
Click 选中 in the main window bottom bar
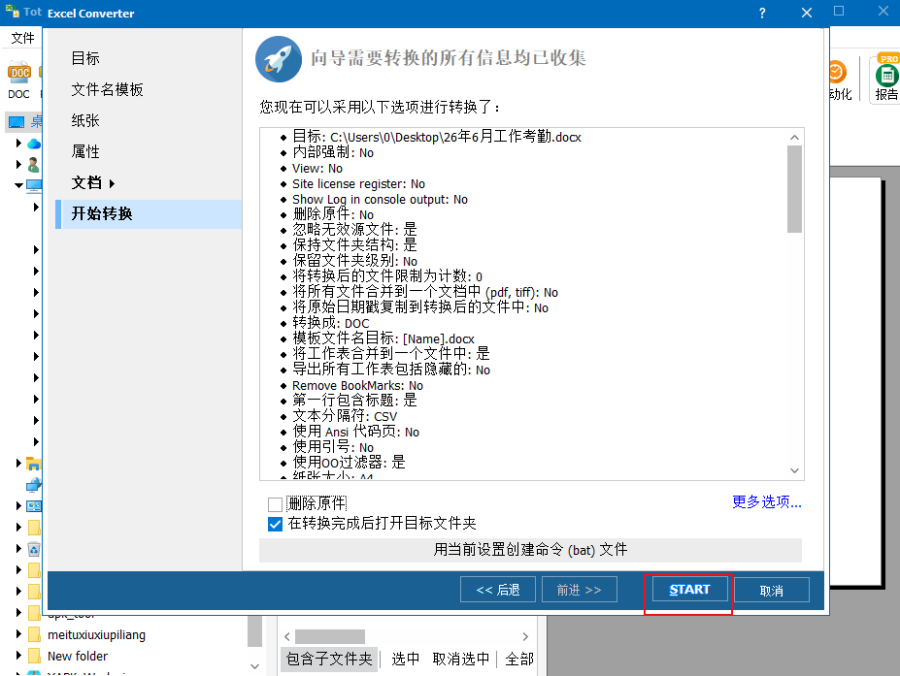point(405,659)
